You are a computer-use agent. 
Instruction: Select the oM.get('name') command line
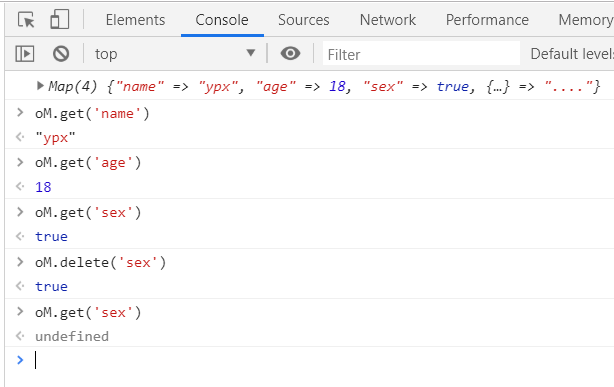click(x=92, y=114)
